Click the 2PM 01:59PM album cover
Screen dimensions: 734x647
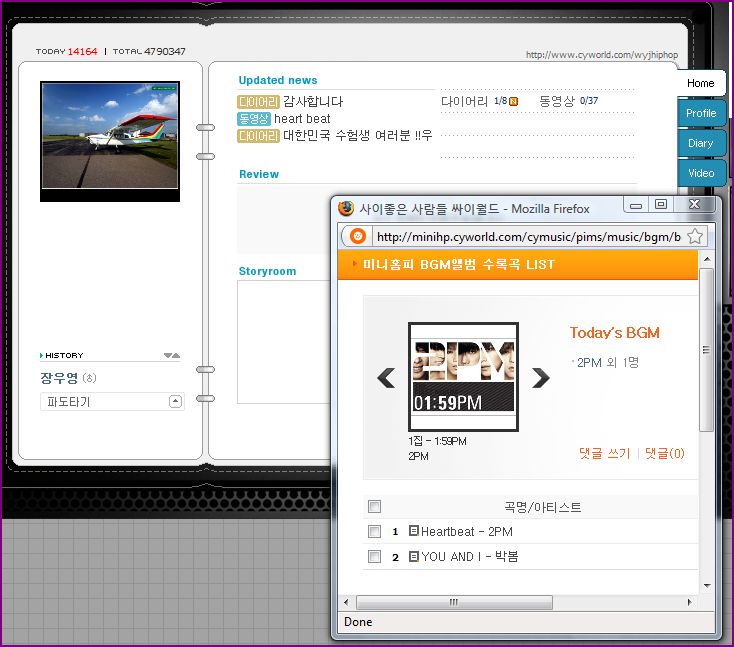463,376
